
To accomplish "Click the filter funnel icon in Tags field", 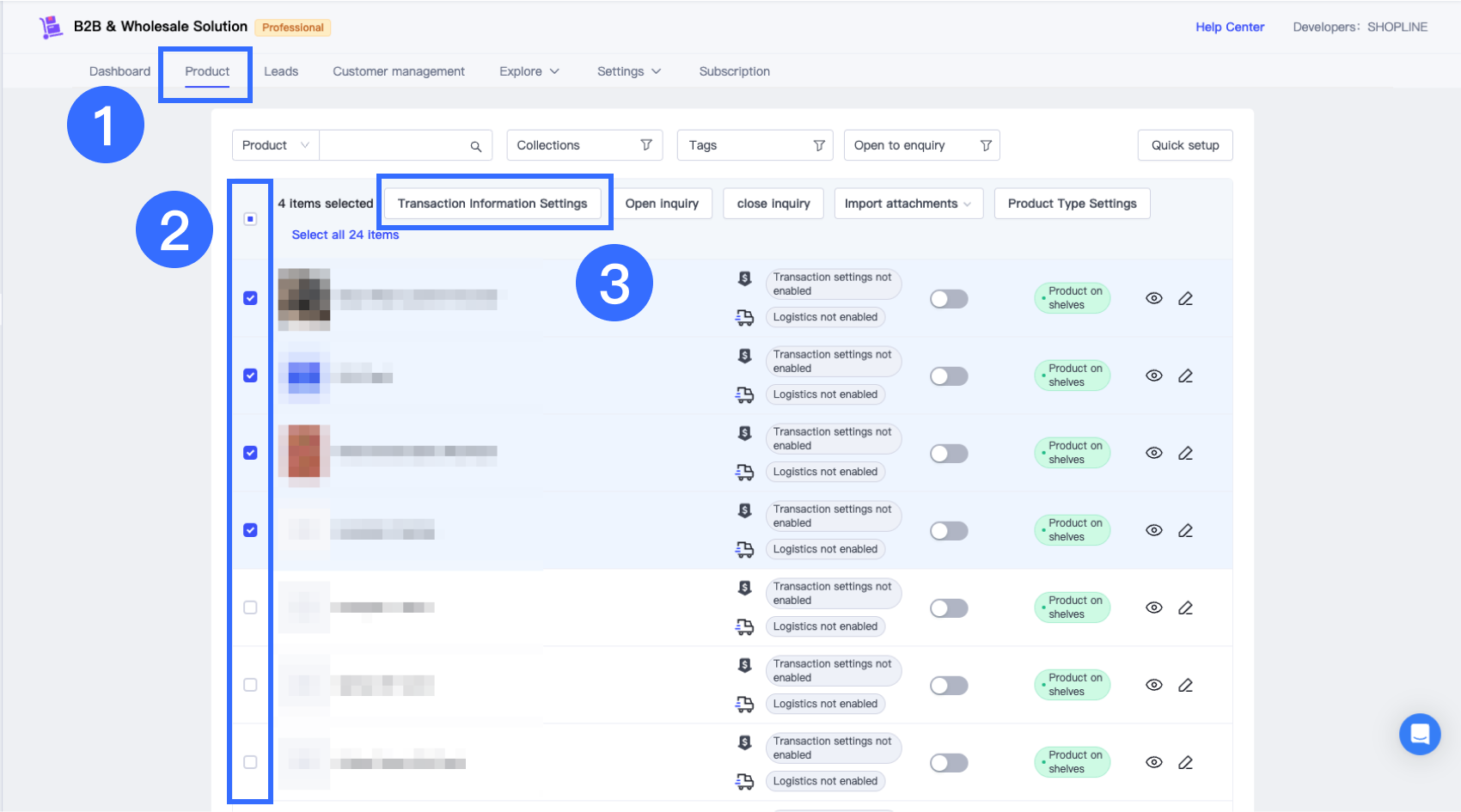I will tap(819, 145).
